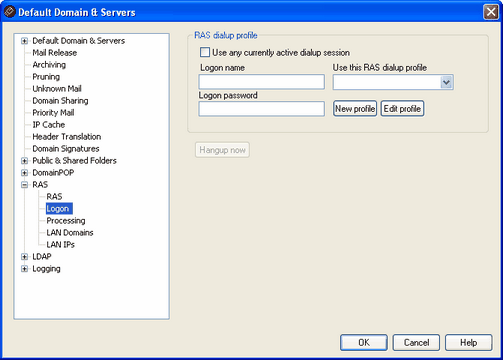Screen dimensions: 503x360
Task: Expand Public & Shared Folders node
Action: point(24,161)
